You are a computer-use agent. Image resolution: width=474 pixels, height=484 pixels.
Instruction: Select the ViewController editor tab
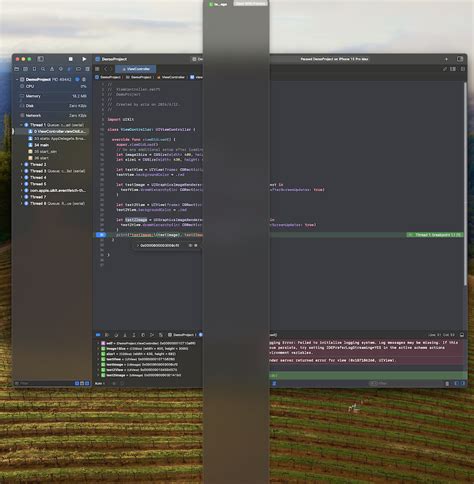click(136, 69)
